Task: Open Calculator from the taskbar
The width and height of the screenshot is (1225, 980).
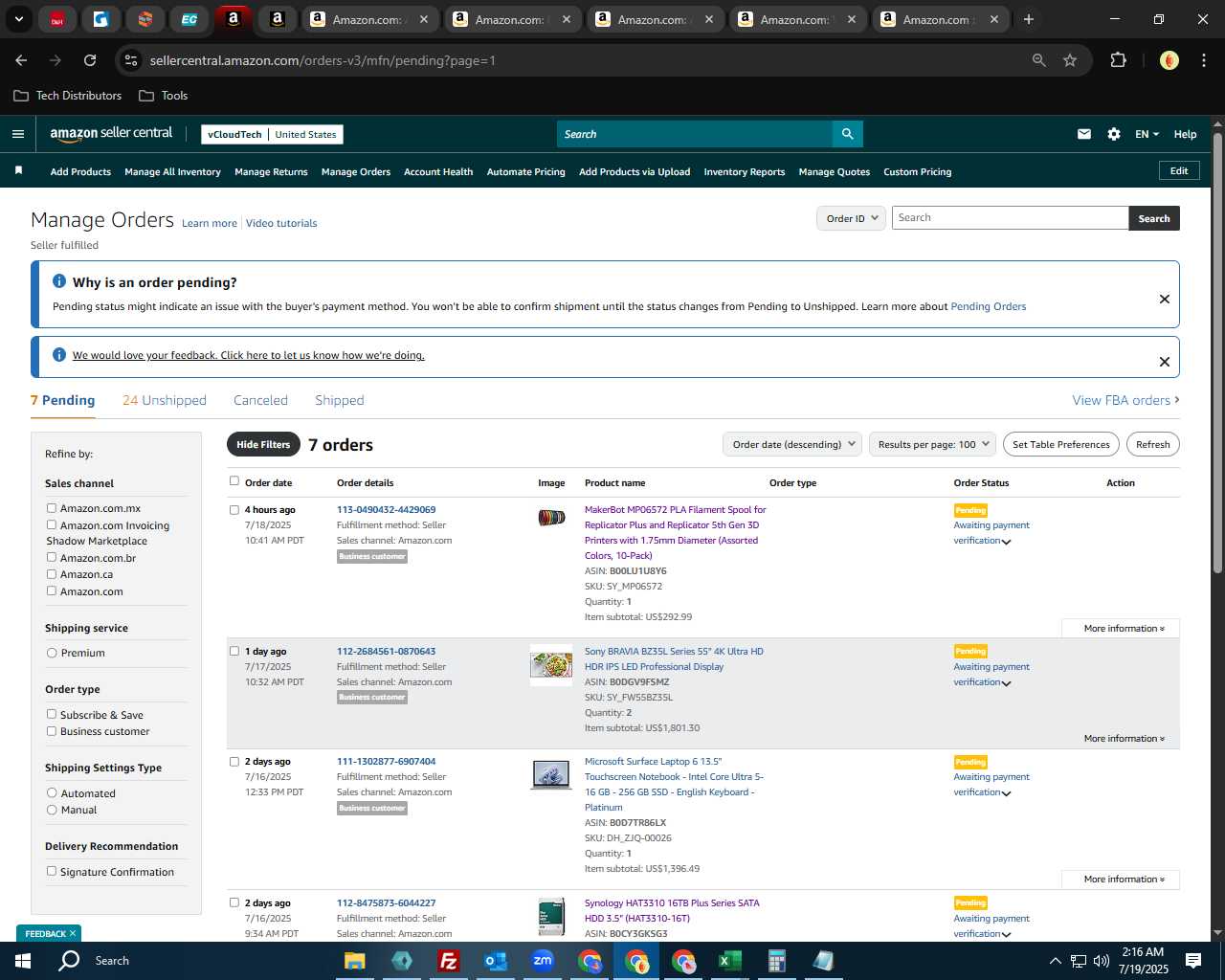Action: point(777,961)
